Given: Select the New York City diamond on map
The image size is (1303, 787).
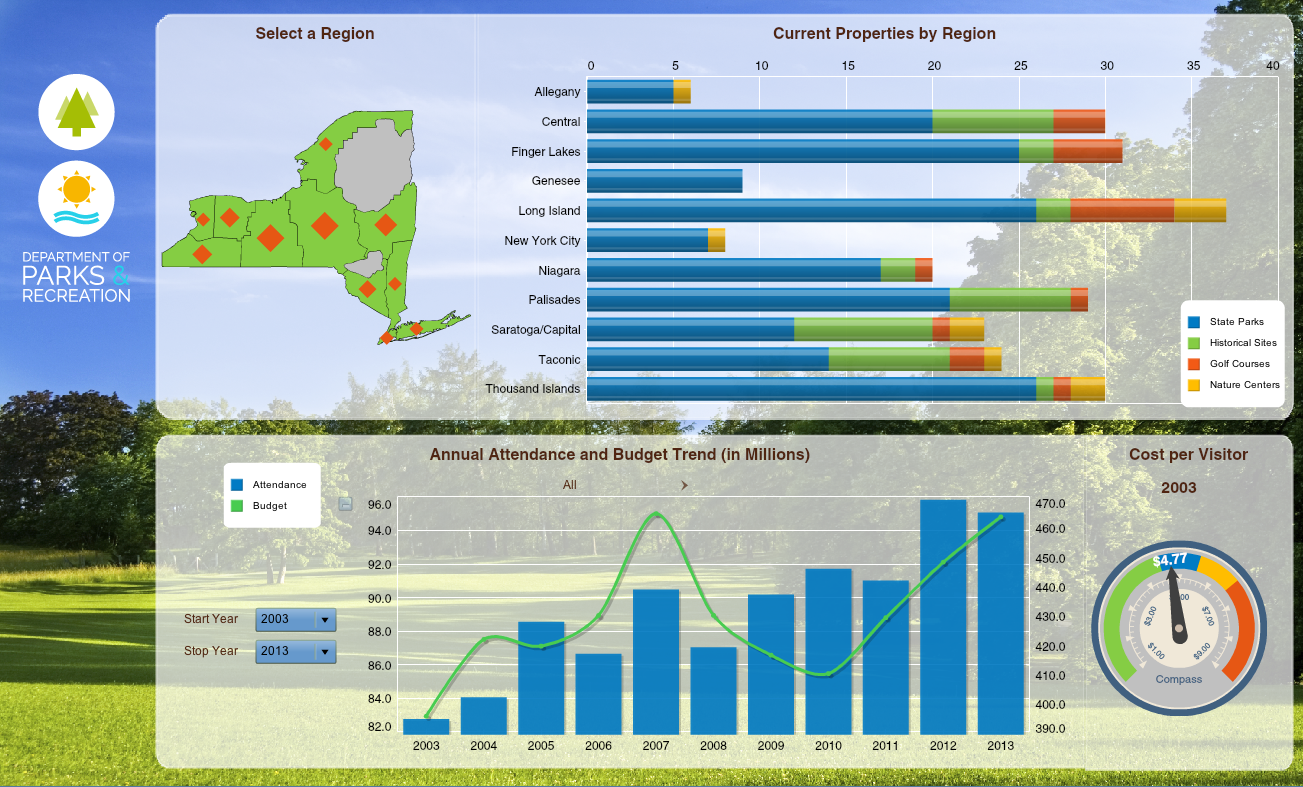Looking at the screenshot, I should coord(387,338).
